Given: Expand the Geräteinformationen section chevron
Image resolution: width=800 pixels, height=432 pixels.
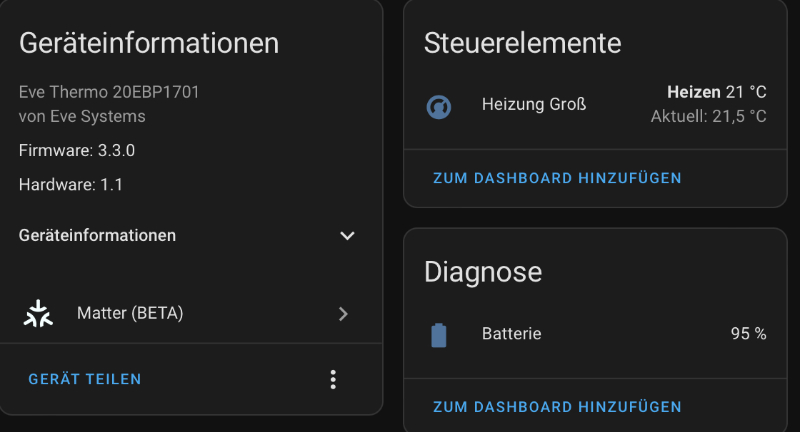Looking at the screenshot, I should click(347, 236).
